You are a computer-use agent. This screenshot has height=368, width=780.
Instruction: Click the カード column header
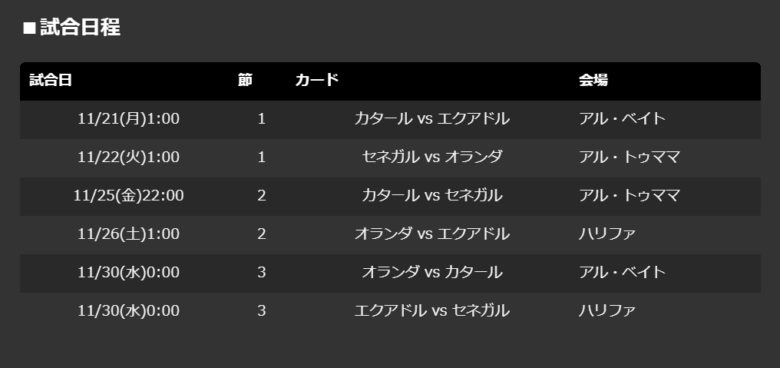click(317, 80)
